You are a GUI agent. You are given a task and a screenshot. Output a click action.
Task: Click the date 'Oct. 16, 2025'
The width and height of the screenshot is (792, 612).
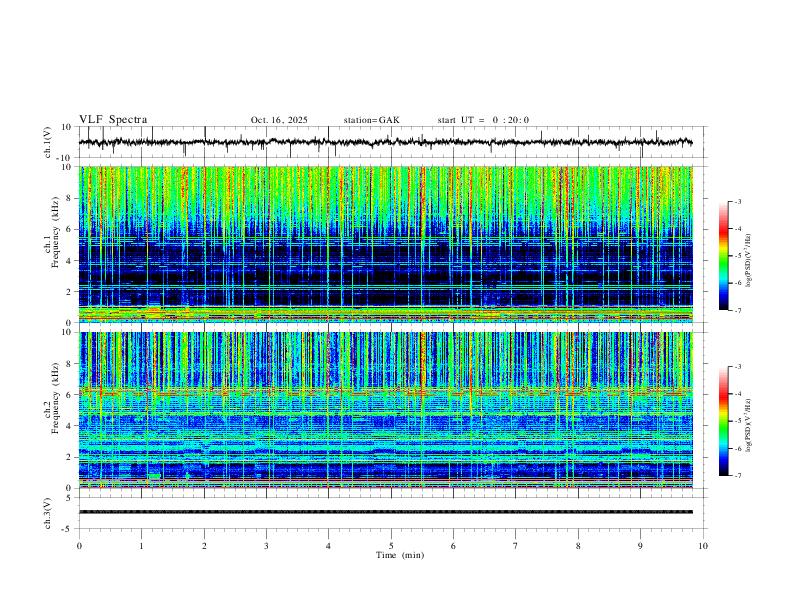pos(279,120)
